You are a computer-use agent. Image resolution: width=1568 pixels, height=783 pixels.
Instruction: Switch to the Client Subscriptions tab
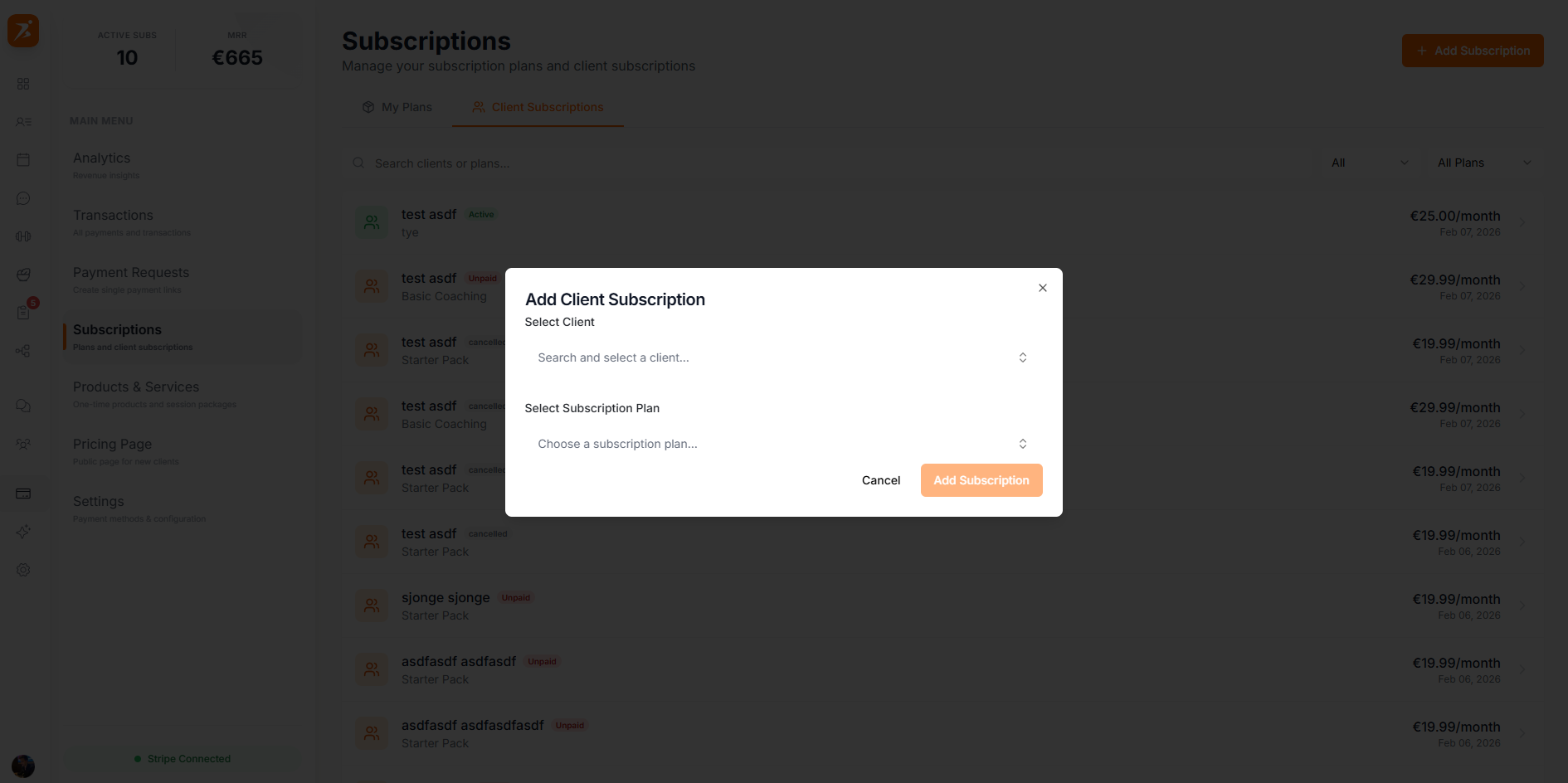coord(538,107)
